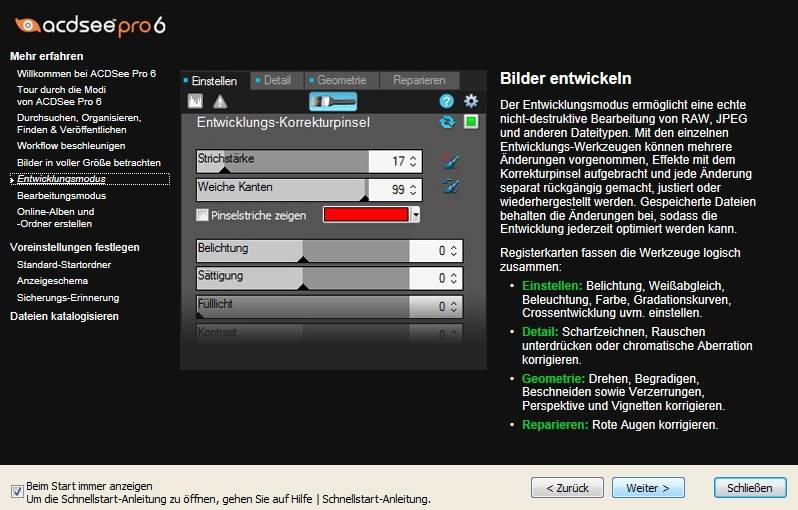Toggle the develop brush tool button
This screenshot has width=798, height=510.
pyautogui.click(x=333, y=102)
